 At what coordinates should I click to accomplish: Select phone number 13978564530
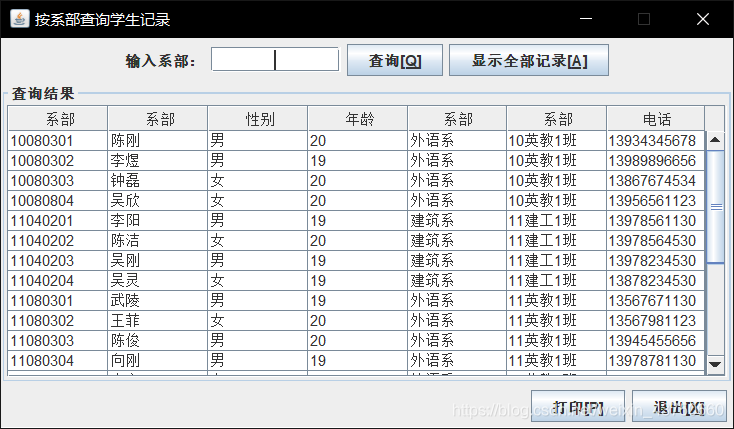click(656, 241)
